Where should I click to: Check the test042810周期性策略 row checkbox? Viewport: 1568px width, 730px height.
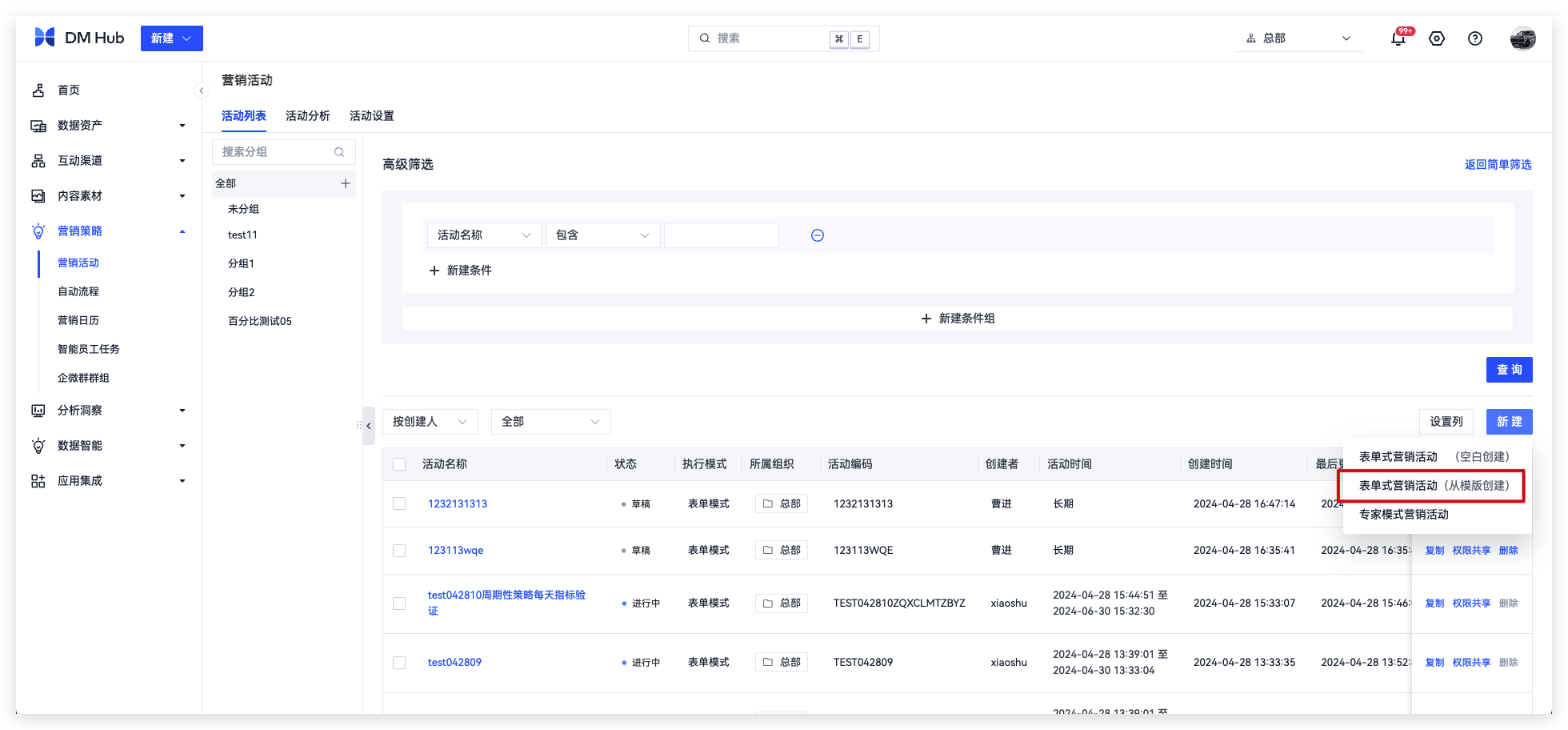[x=399, y=604]
